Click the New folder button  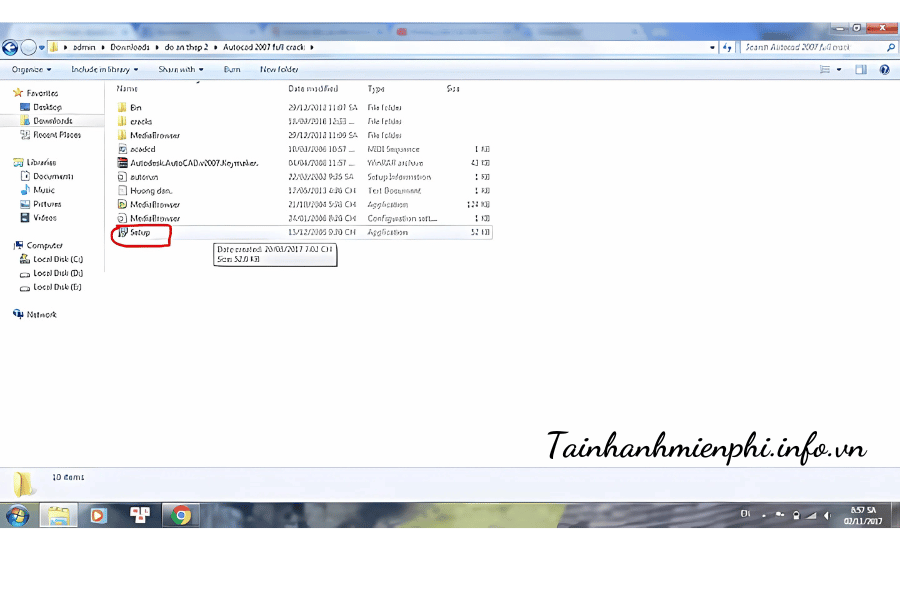click(280, 69)
